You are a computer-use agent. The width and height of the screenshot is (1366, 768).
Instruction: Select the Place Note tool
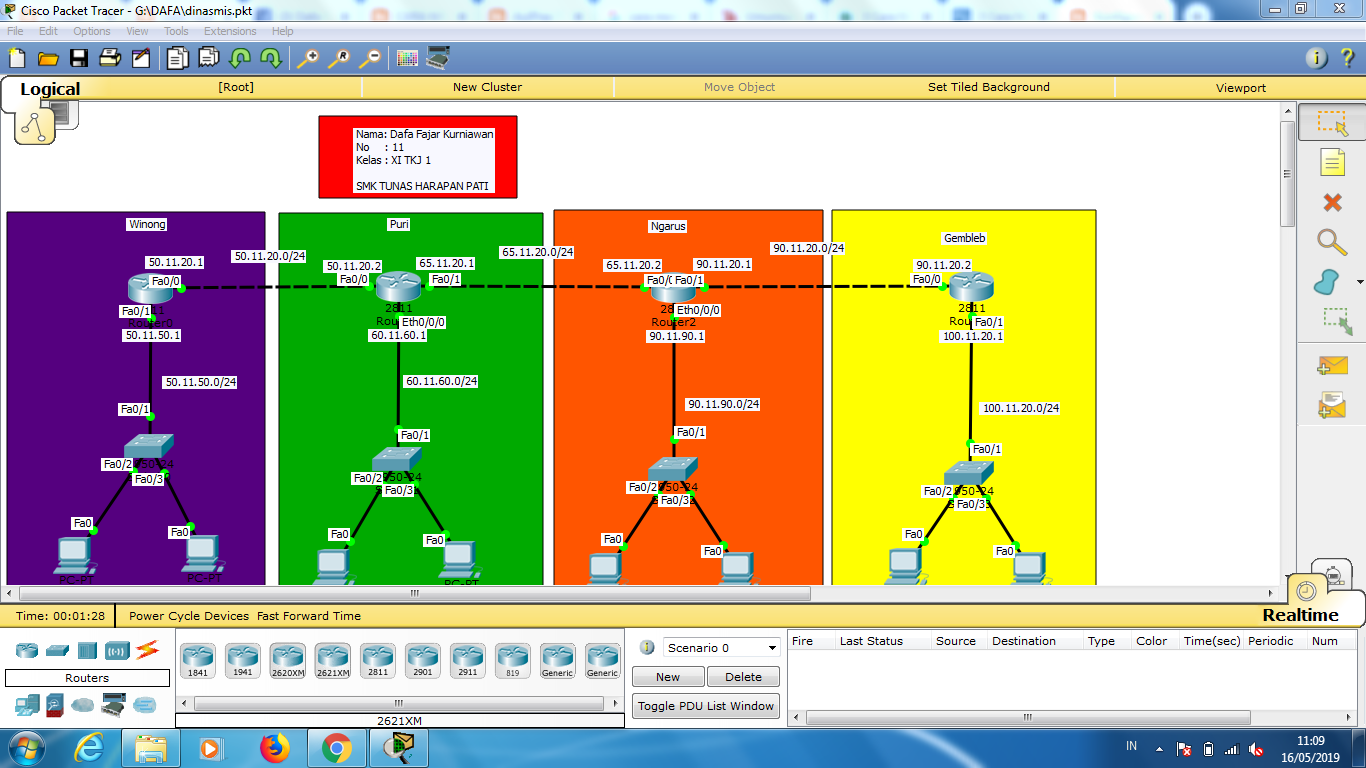[1331, 162]
